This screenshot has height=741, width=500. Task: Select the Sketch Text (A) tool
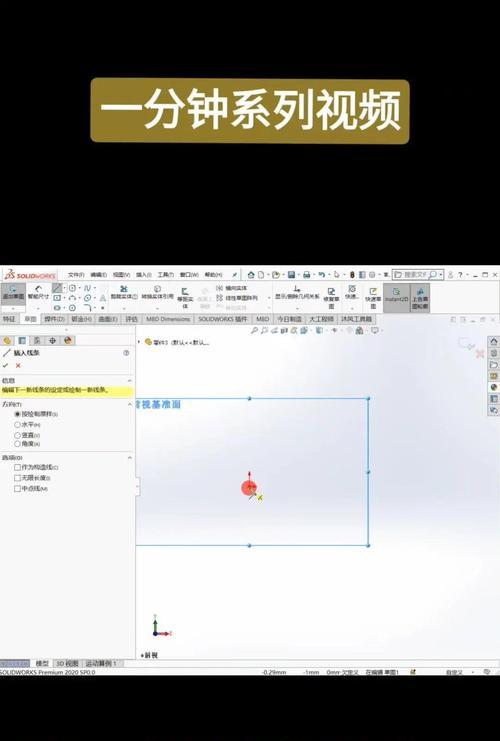(x=103, y=298)
